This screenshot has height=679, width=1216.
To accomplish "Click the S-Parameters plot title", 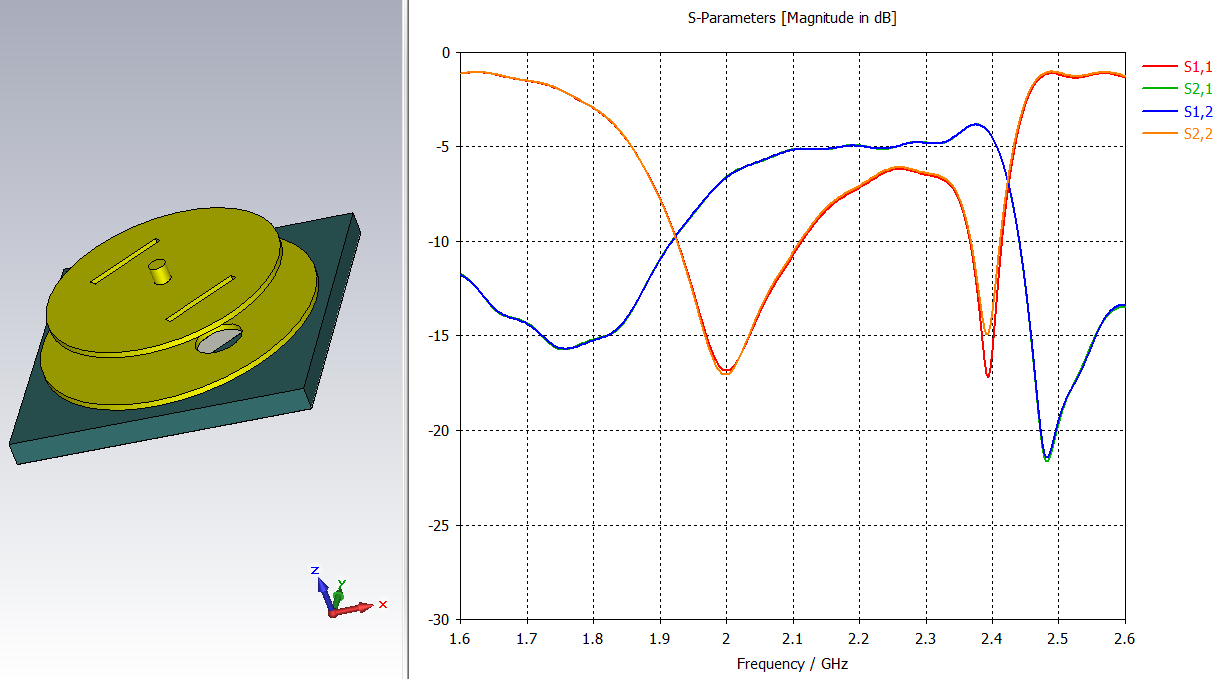I will click(x=792, y=18).
